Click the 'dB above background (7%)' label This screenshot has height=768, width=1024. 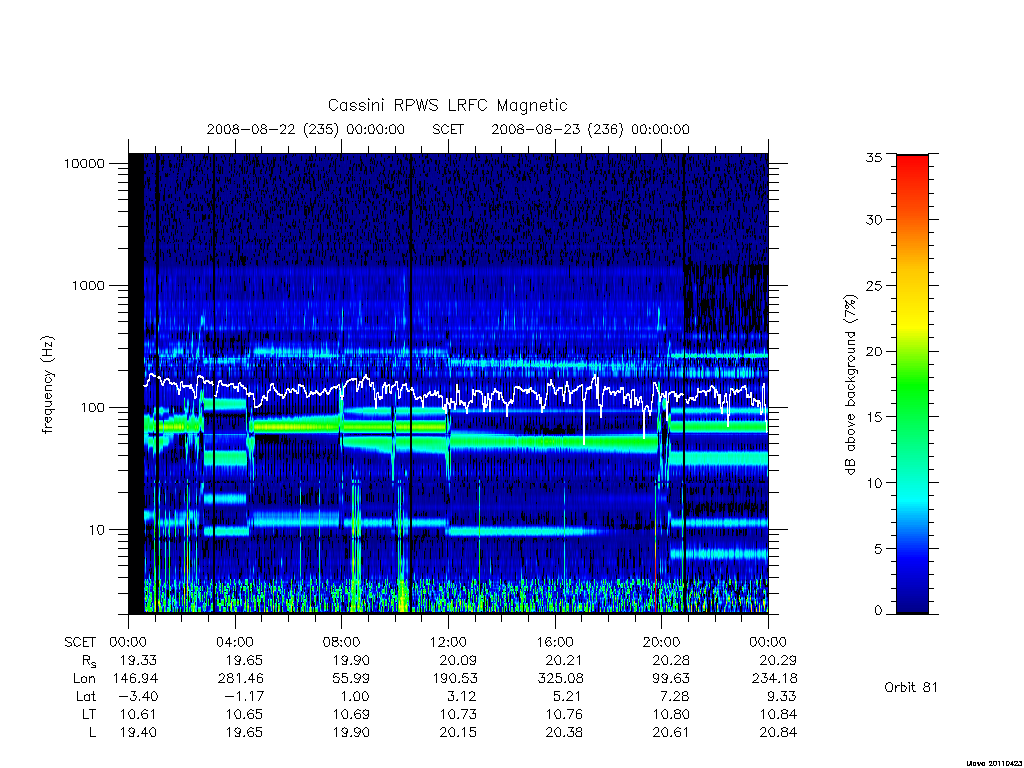pos(850,385)
